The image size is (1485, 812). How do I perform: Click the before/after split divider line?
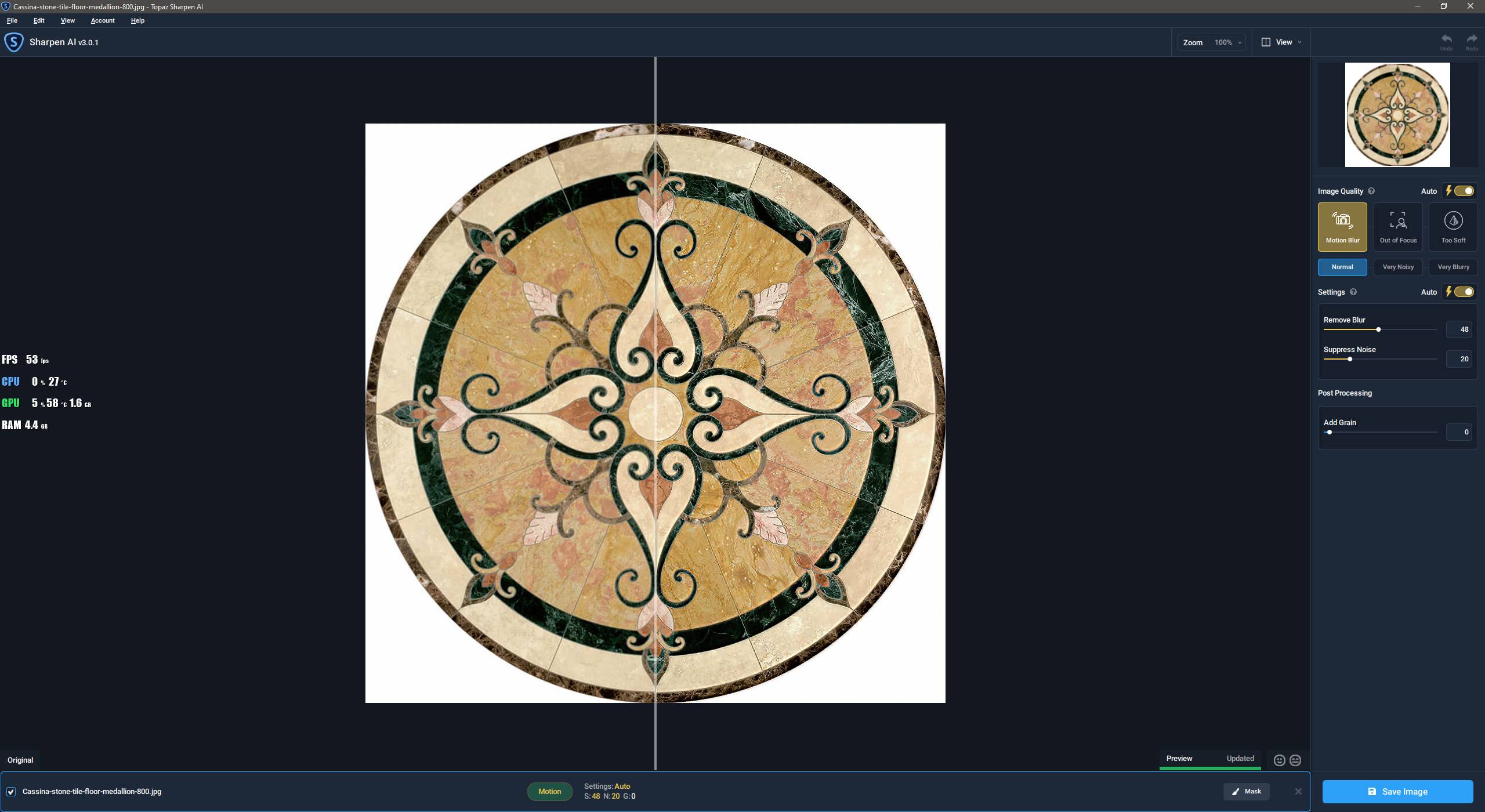coord(655,413)
